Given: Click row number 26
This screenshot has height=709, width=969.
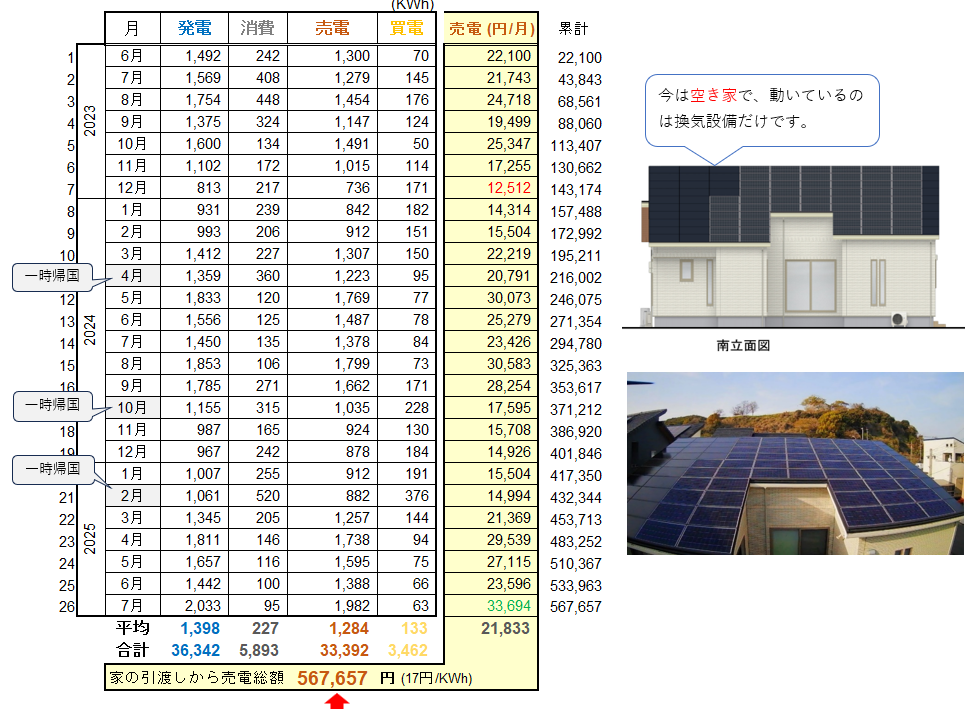Looking at the screenshot, I should pos(67,607).
